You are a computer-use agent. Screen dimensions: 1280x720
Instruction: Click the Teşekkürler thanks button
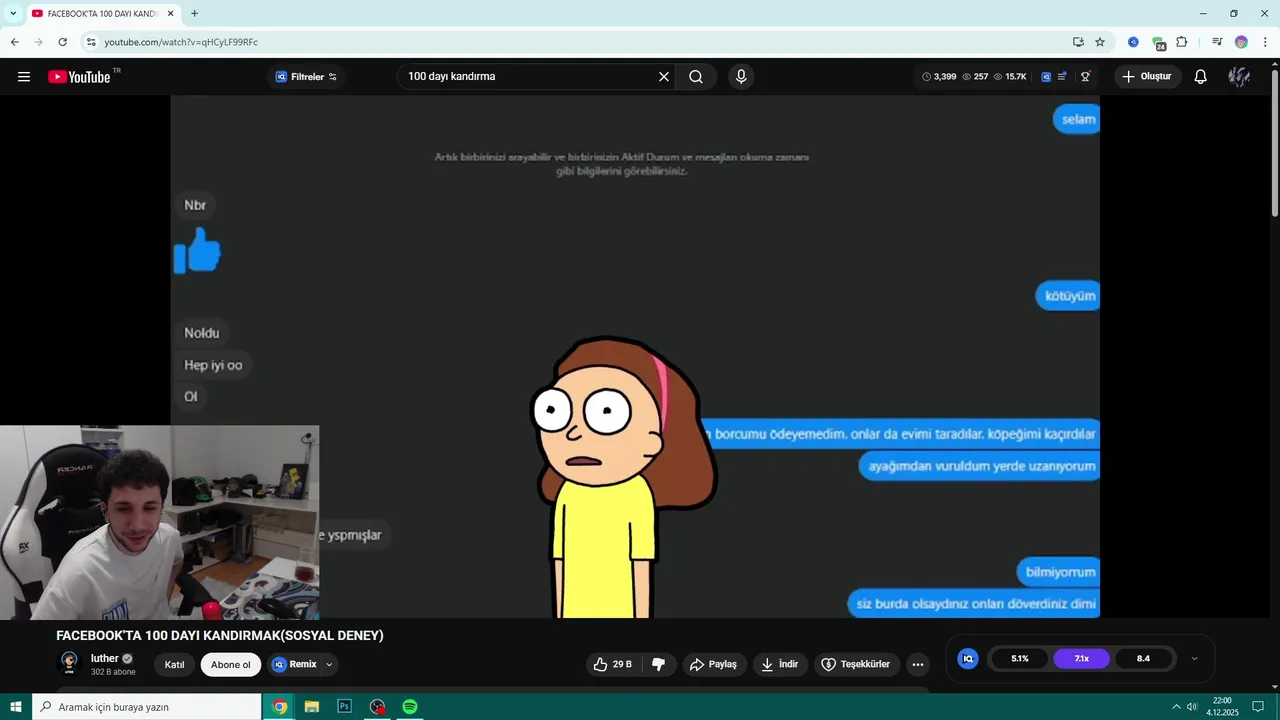855,664
